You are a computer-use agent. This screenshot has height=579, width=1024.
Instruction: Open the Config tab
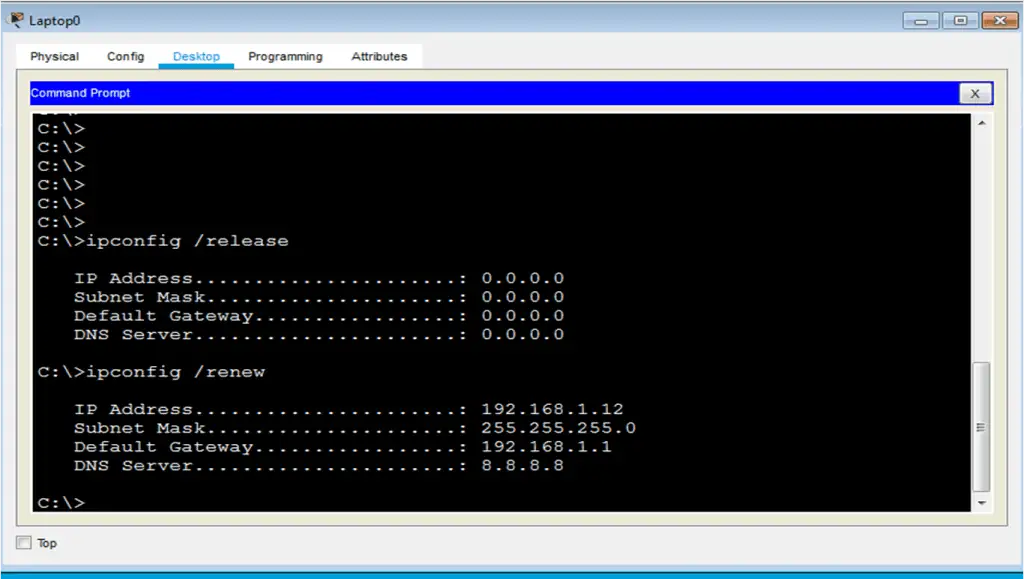coord(126,57)
